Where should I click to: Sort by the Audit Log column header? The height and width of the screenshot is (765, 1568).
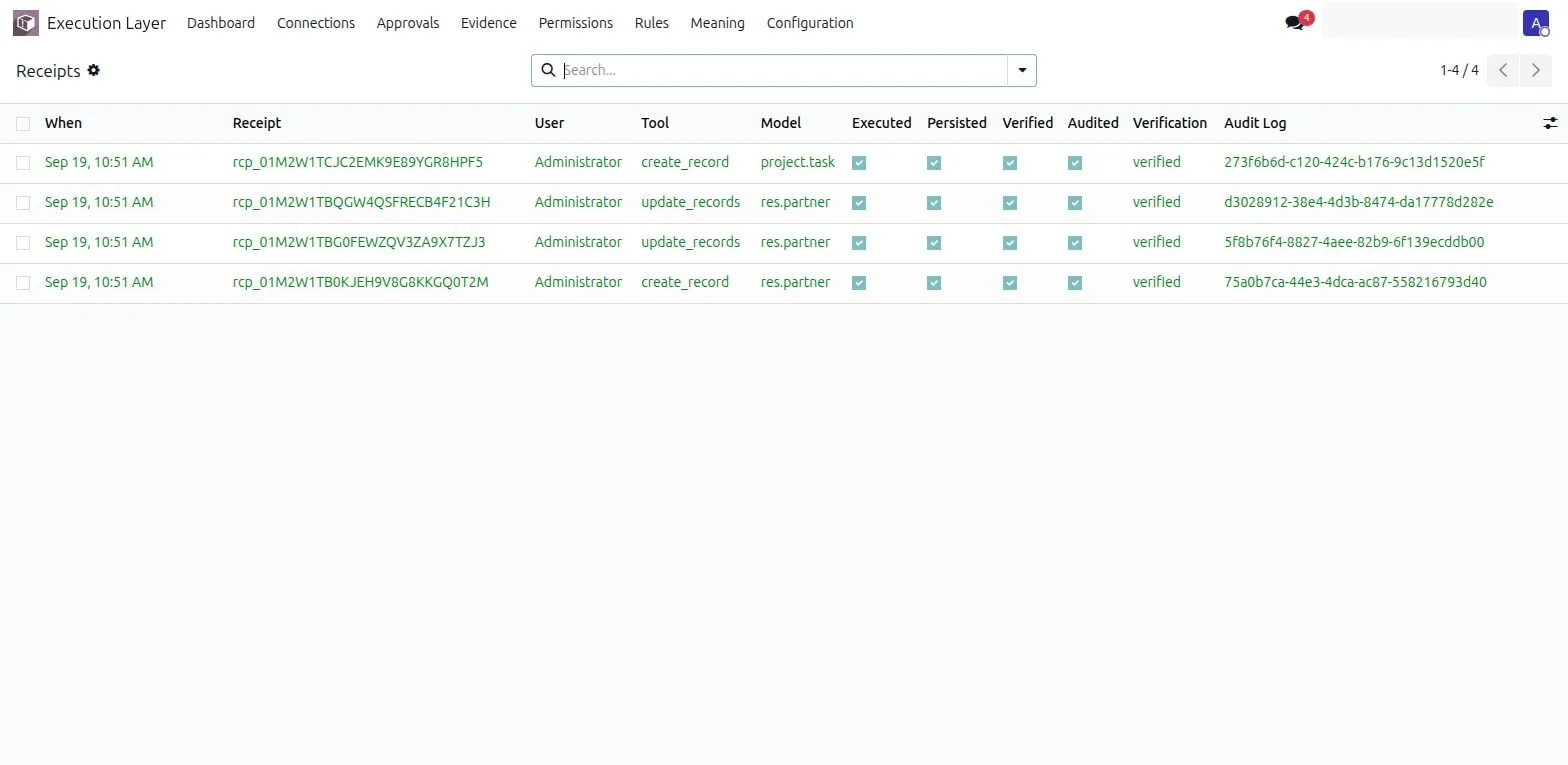[x=1255, y=123]
